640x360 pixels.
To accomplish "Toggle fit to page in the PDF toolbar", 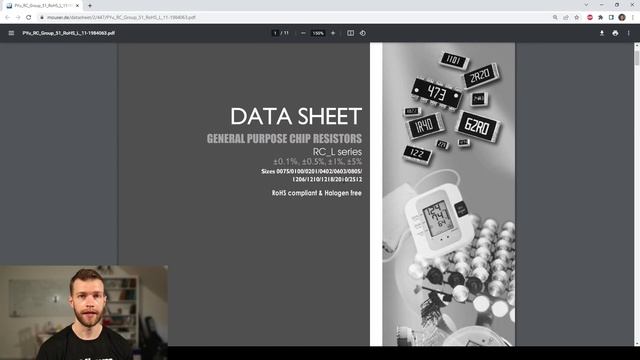I will [x=350, y=33].
